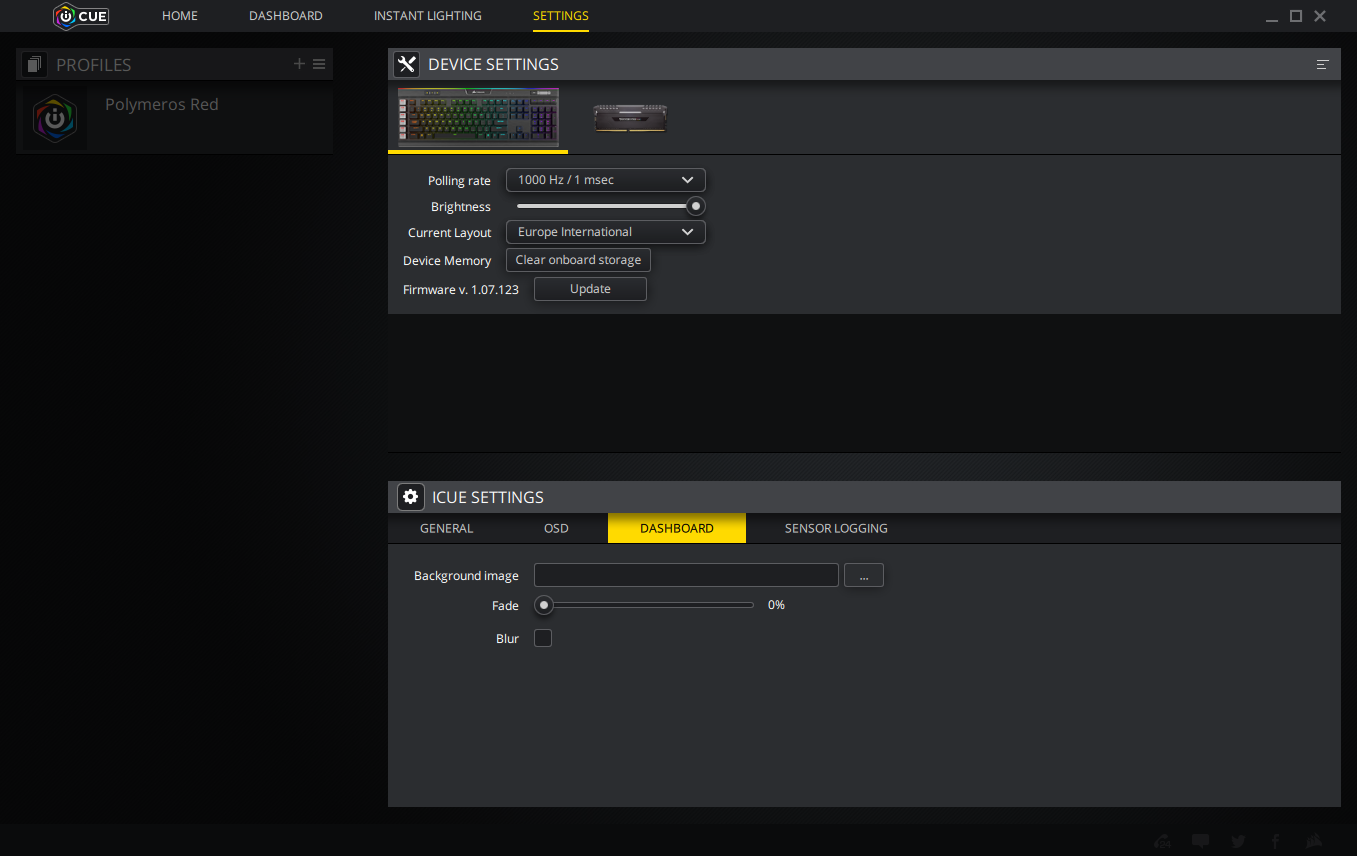Open the Device Settings panel options menu
Screen dimensions: 1357x856
1322,65
